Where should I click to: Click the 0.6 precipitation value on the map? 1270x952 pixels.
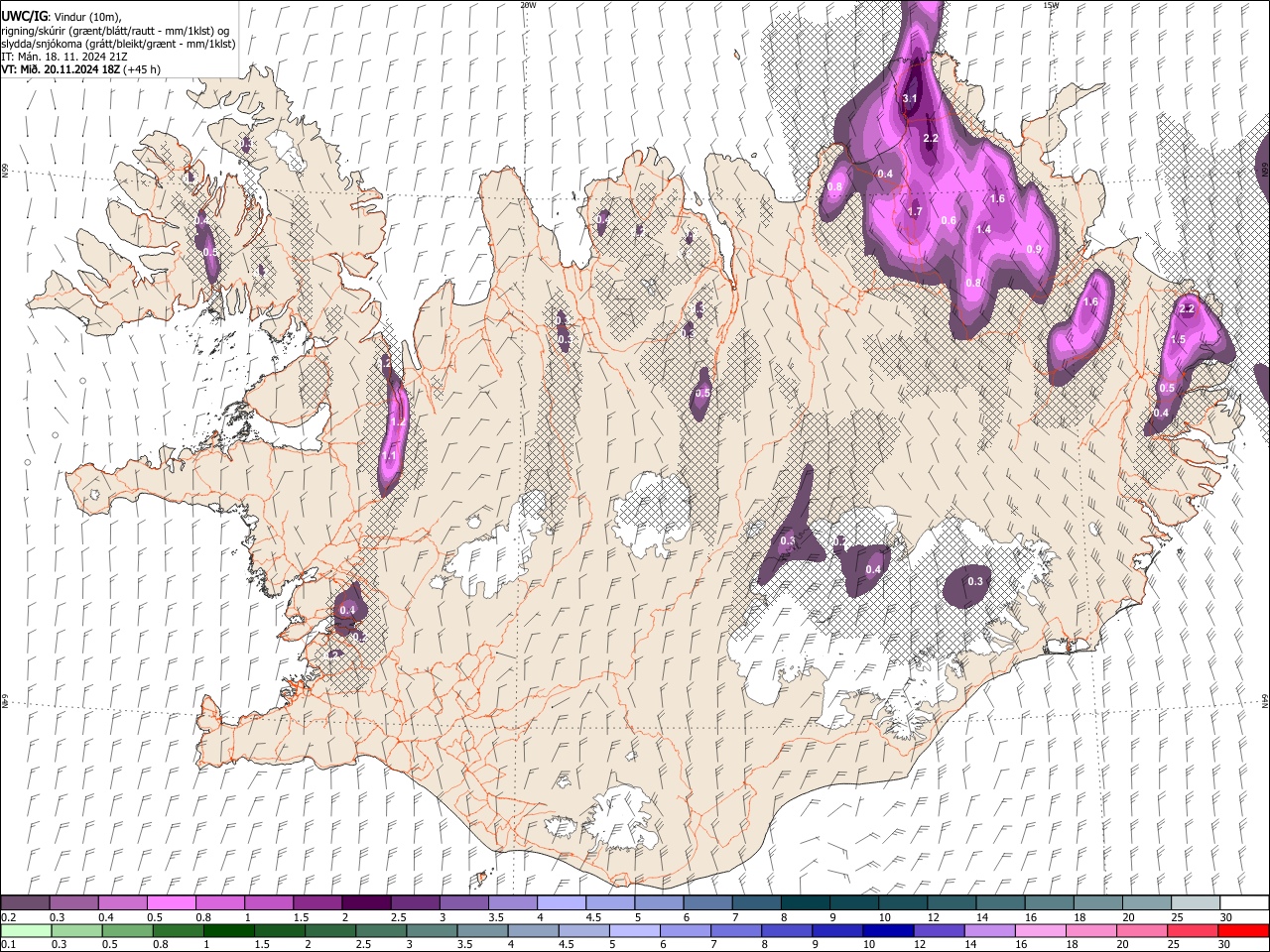949,220
